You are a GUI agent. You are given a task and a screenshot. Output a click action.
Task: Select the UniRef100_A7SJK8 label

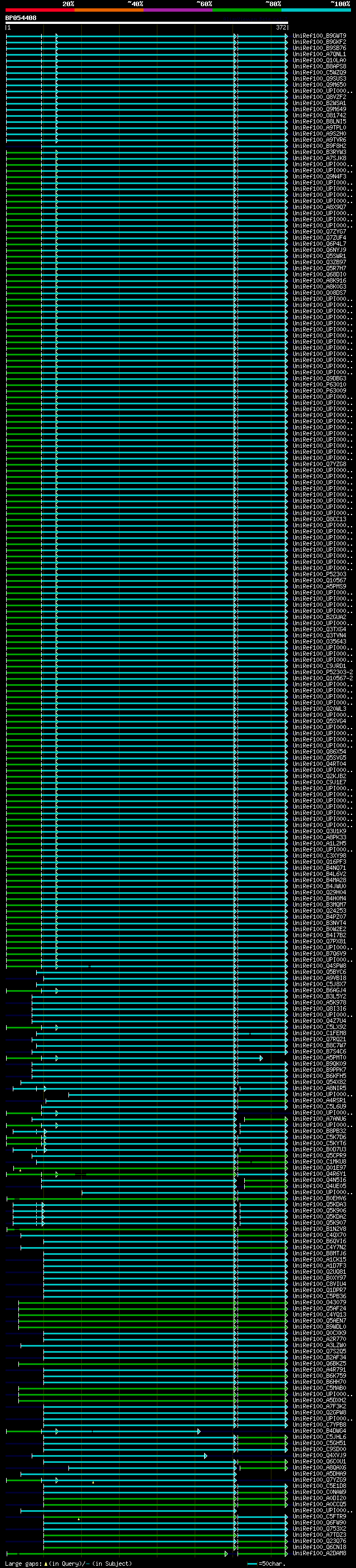coord(319,159)
